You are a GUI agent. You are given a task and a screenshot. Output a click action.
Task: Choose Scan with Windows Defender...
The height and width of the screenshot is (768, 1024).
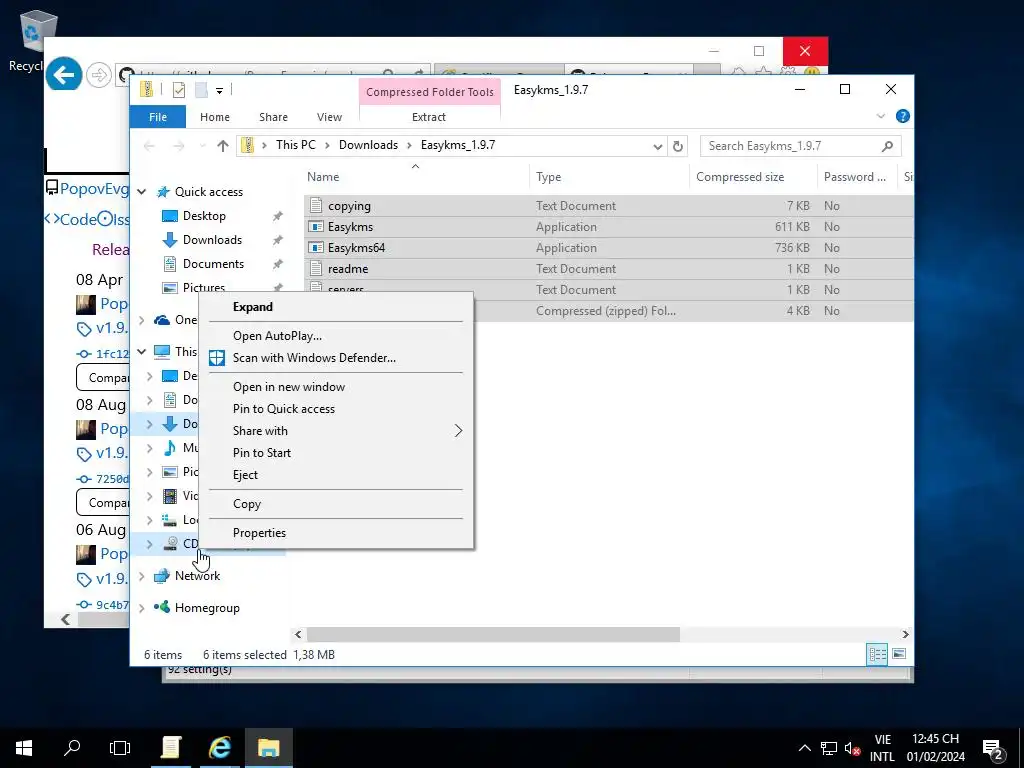point(336,358)
